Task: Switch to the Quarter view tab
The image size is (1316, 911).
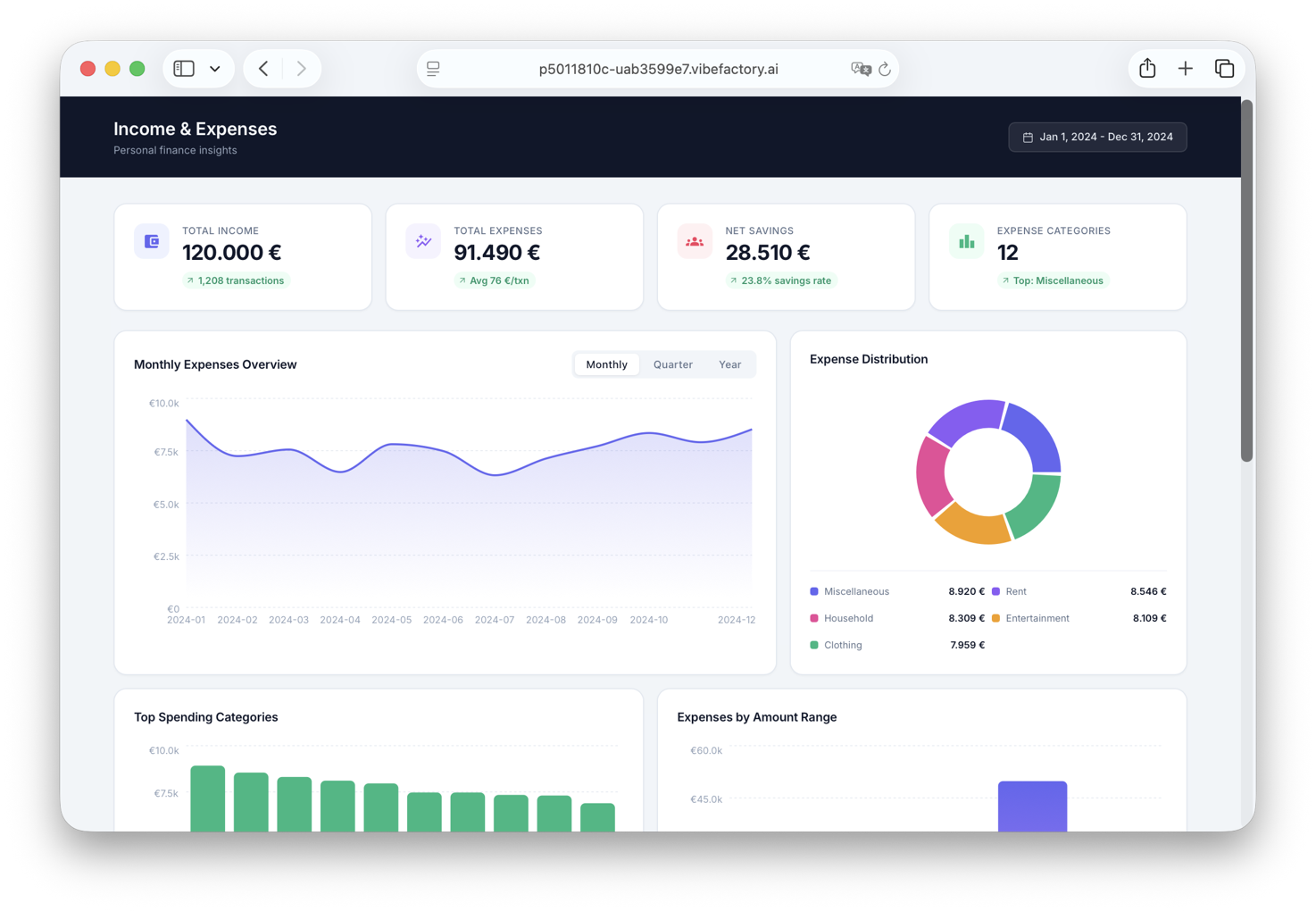Action: pyautogui.click(x=672, y=364)
